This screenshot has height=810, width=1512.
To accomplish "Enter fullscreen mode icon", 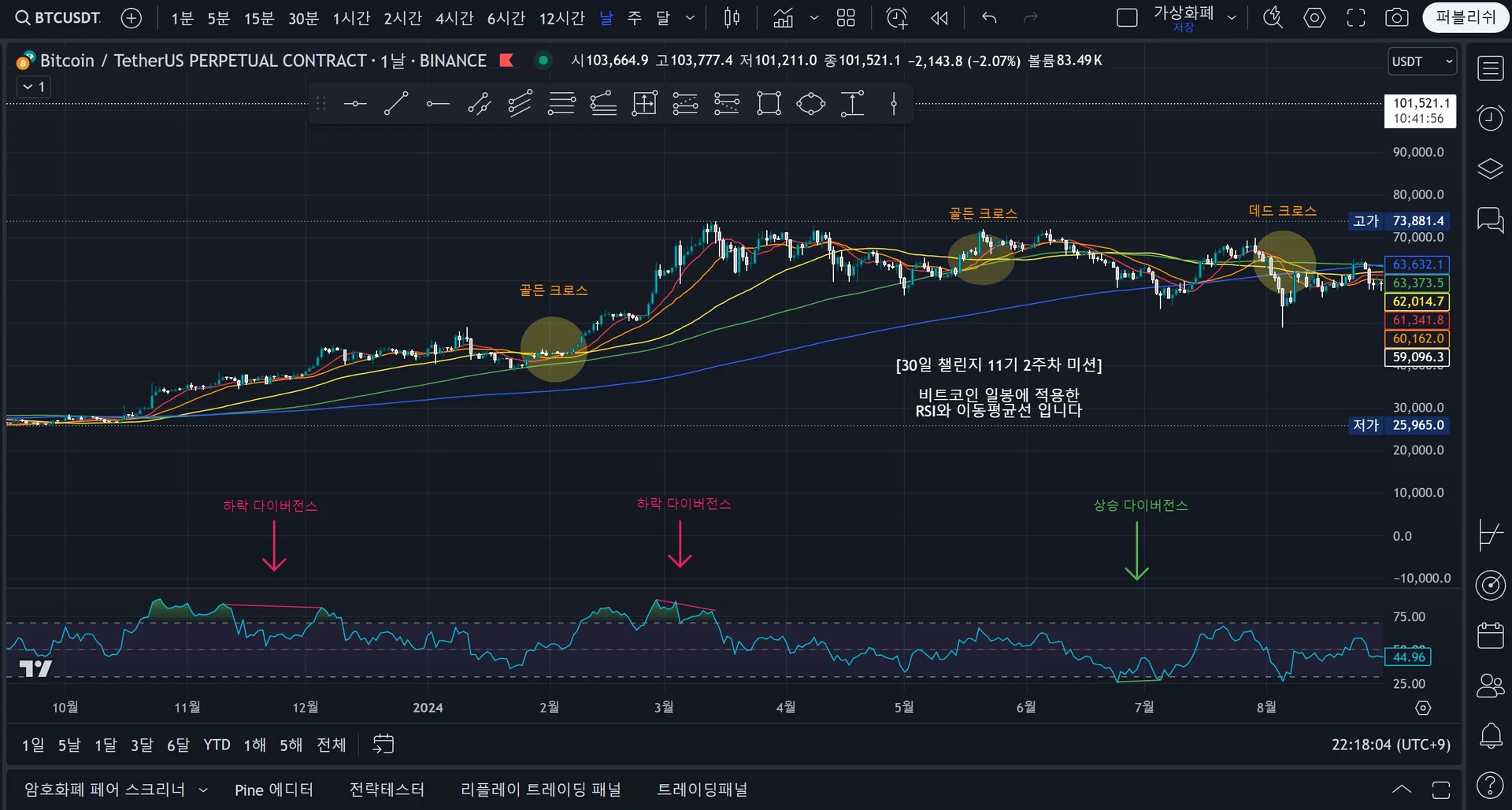I will point(1355,17).
